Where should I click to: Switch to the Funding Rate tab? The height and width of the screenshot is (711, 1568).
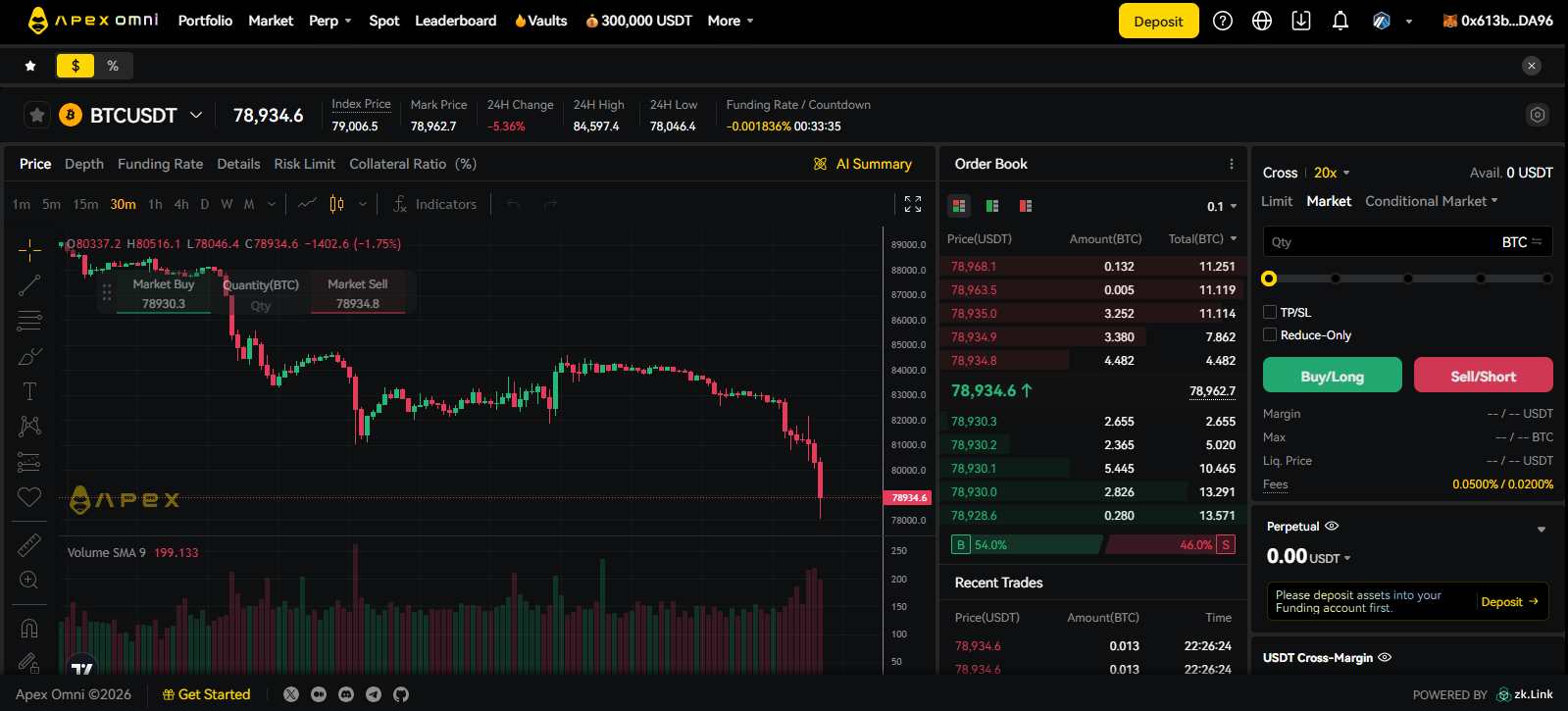coord(160,164)
